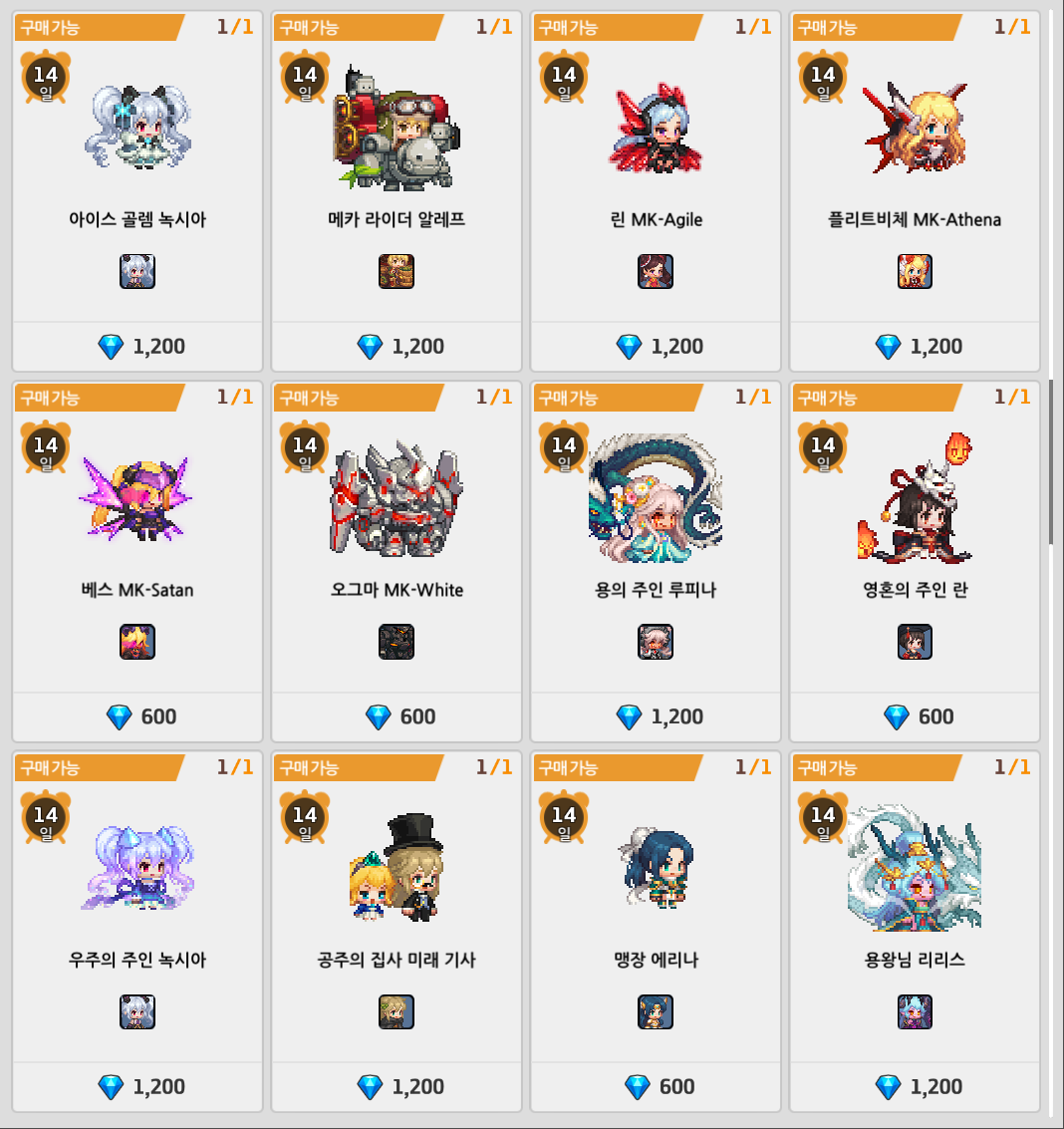Buy 아이스 골렘 녹시아 for 1,200 gems

tap(137, 347)
